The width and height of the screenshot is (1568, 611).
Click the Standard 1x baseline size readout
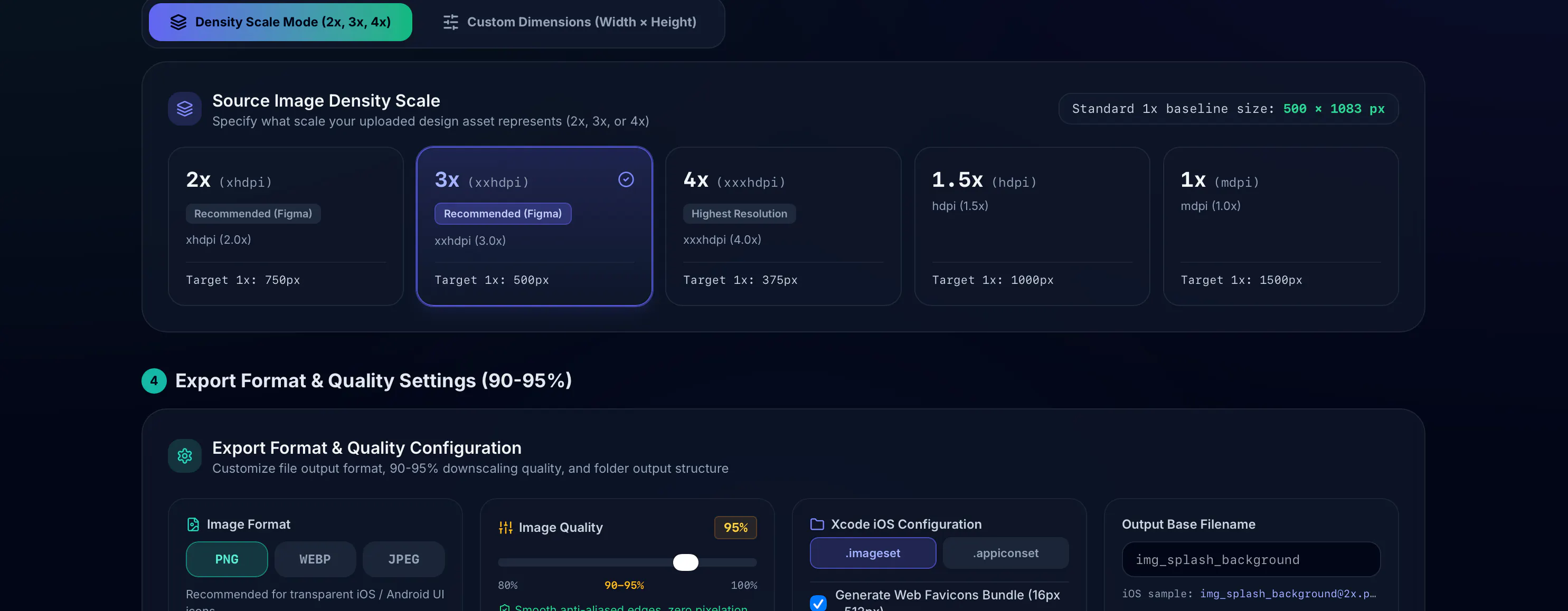click(1228, 109)
